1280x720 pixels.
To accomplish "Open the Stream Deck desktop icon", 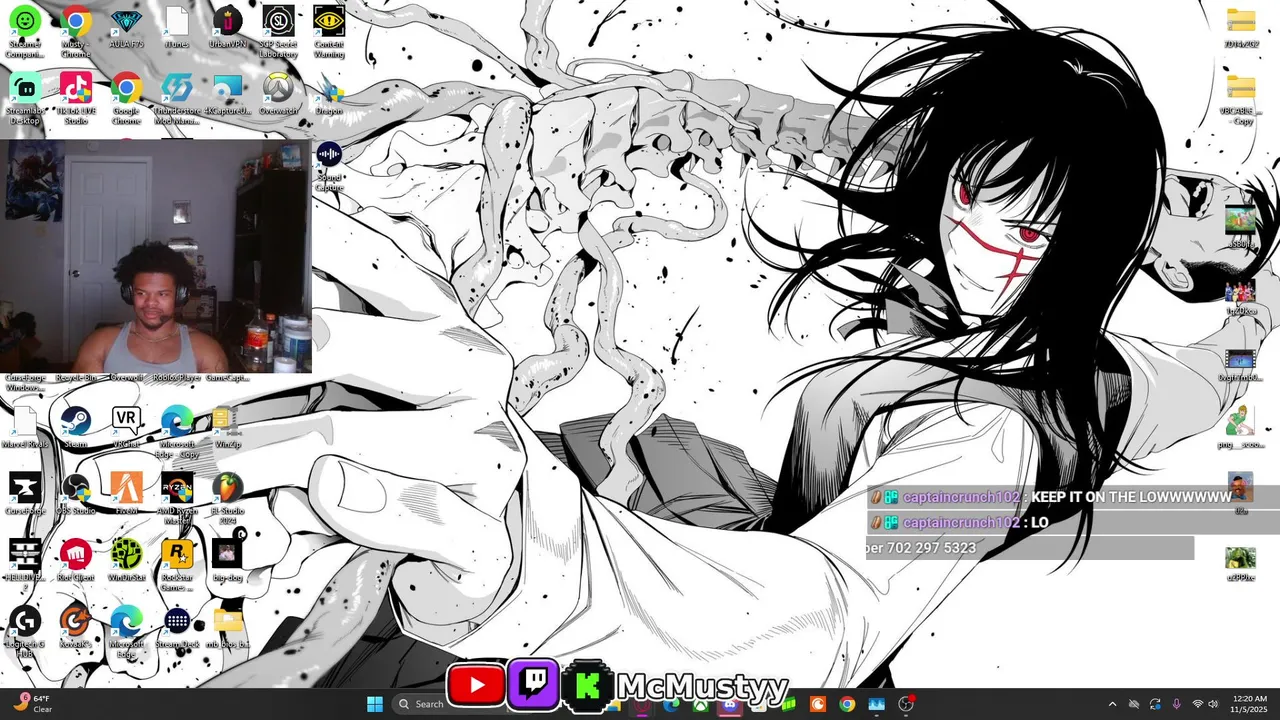I will (x=176, y=626).
